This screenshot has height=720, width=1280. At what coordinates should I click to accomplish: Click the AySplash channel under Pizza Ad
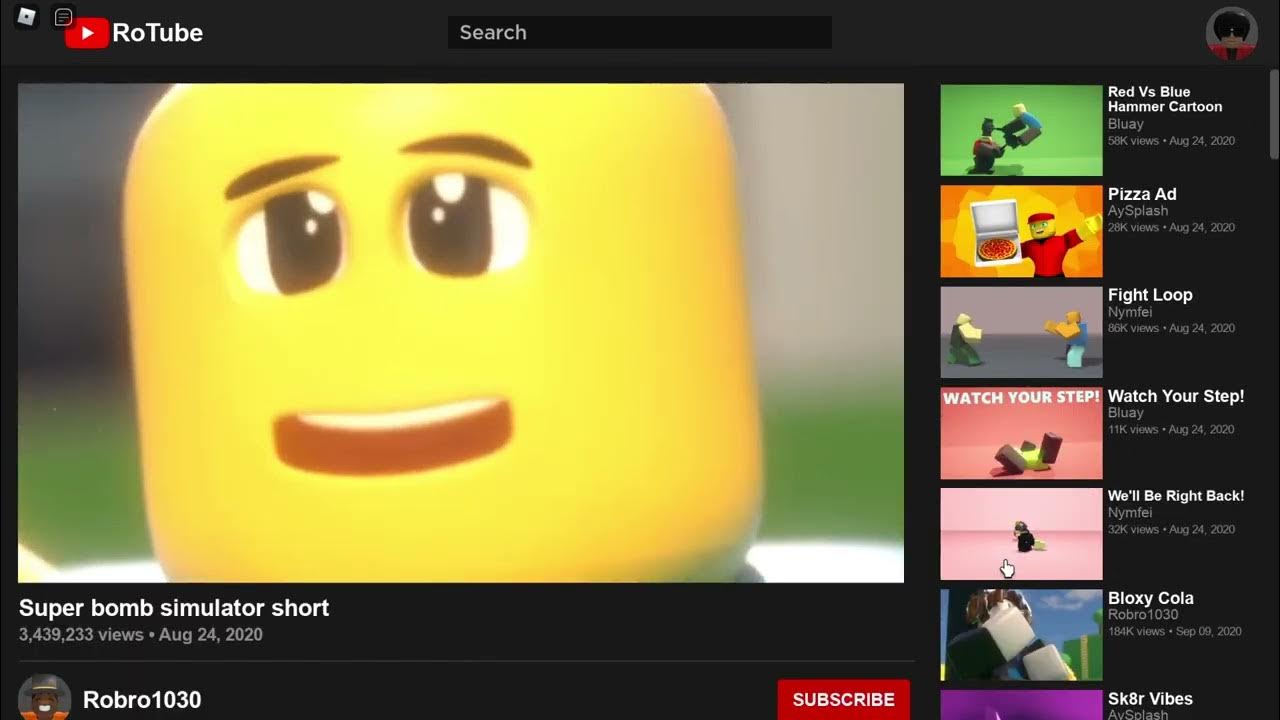point(1138,211)
